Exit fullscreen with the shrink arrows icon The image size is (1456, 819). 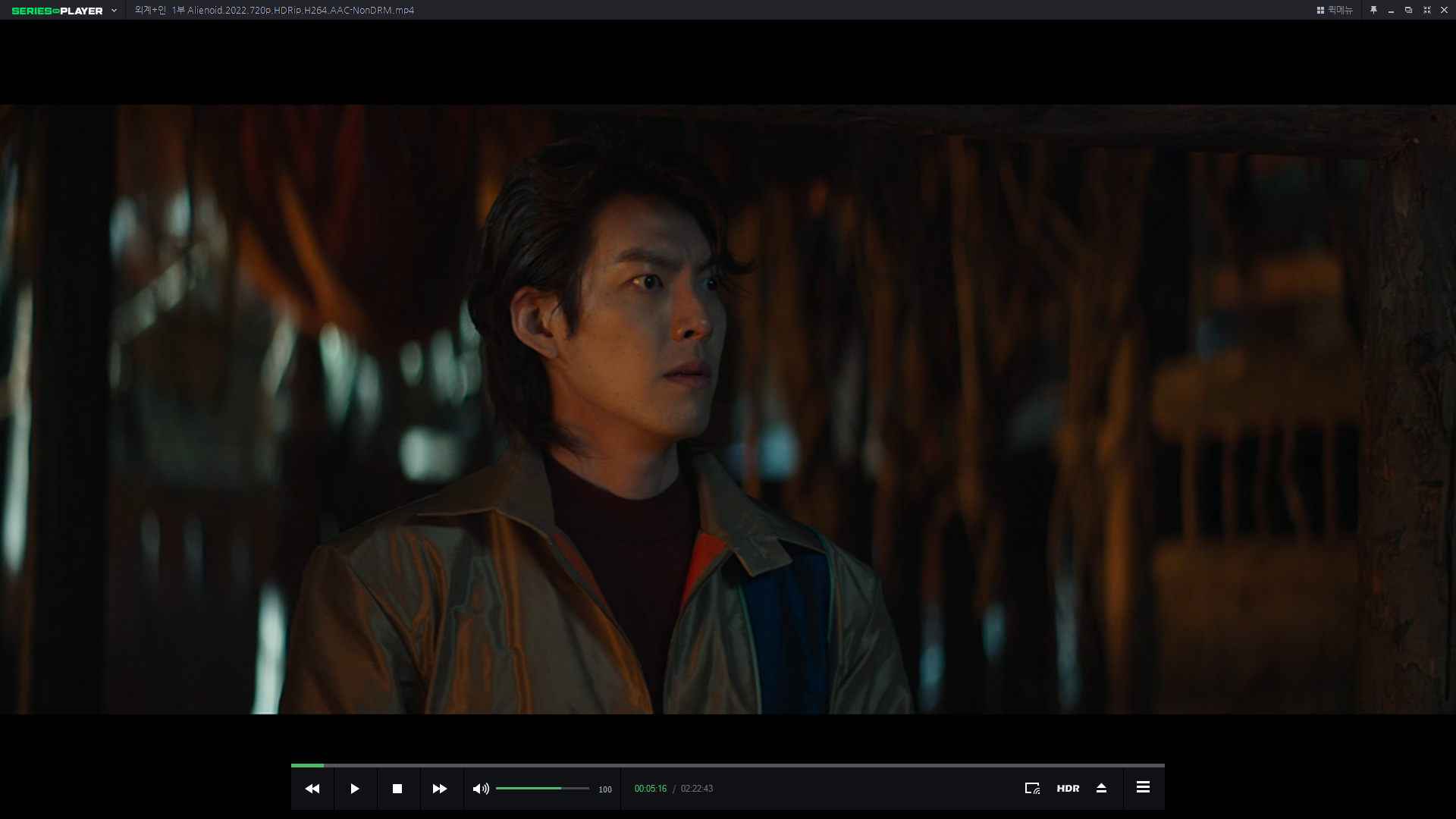coord(1426,10)
